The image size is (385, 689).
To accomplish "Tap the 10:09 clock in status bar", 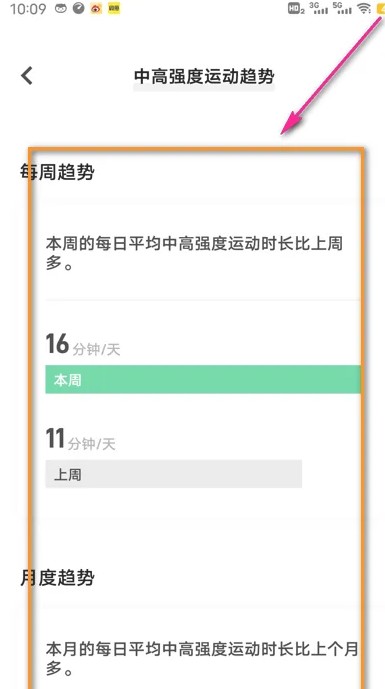I will [28, 9].
